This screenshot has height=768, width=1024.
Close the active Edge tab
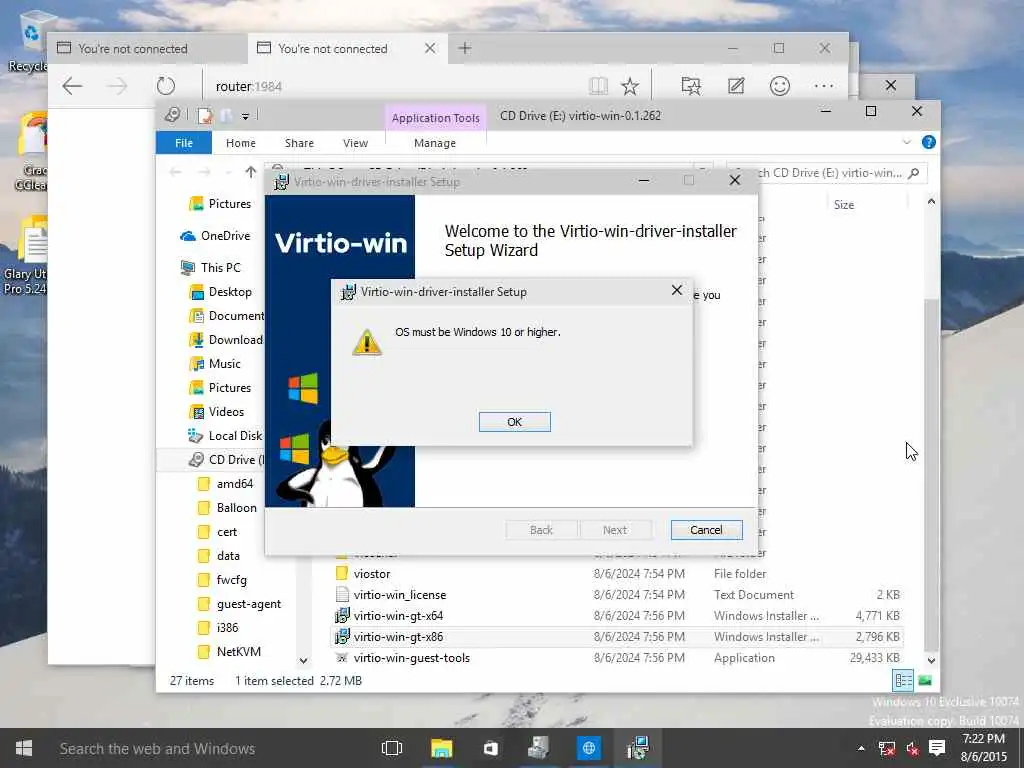point(430,48)
